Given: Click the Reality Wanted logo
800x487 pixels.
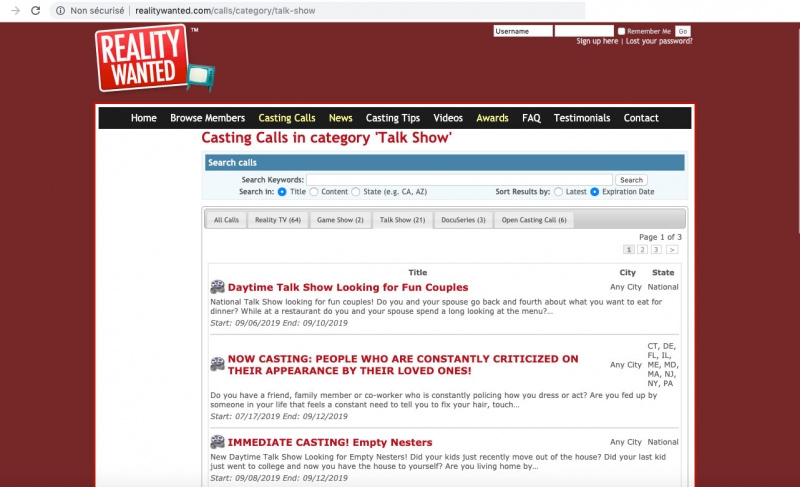Looking at the screenshot, I should click(x=153, y=58).
